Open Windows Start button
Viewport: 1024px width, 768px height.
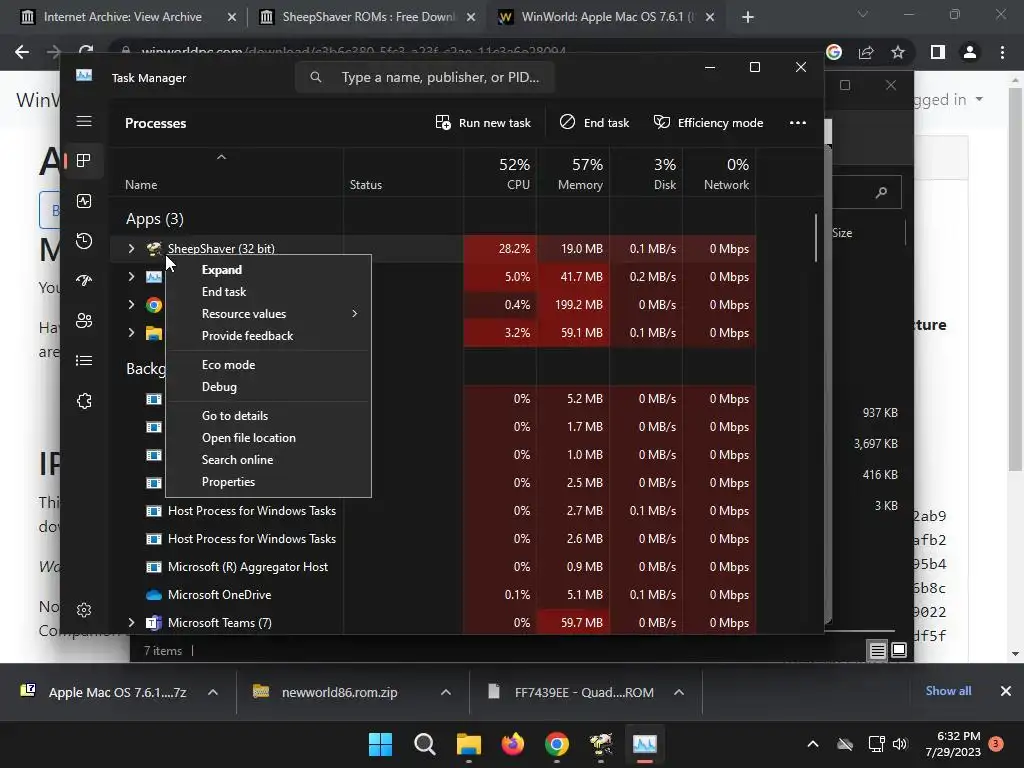[x=380, y=744]
